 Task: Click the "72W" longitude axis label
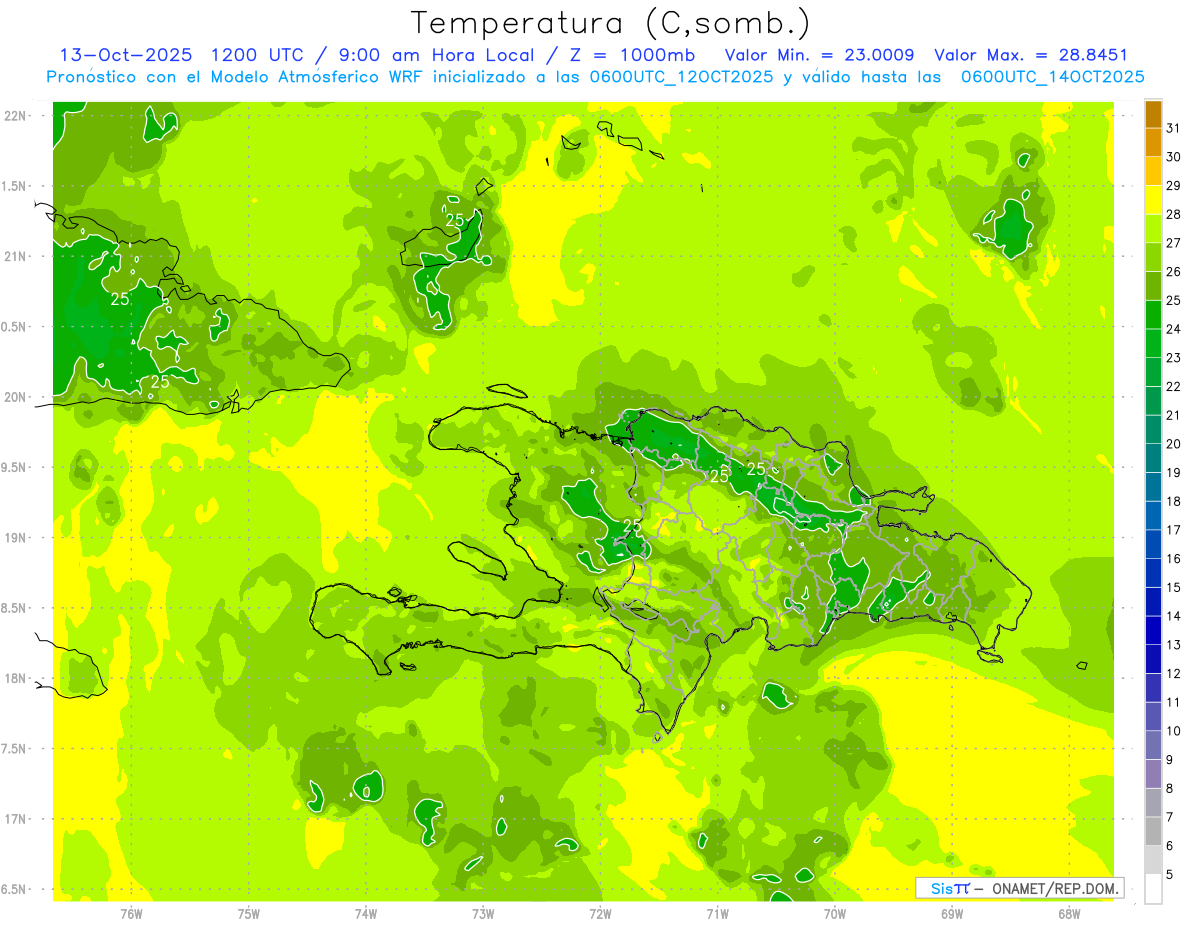point(600,914)
